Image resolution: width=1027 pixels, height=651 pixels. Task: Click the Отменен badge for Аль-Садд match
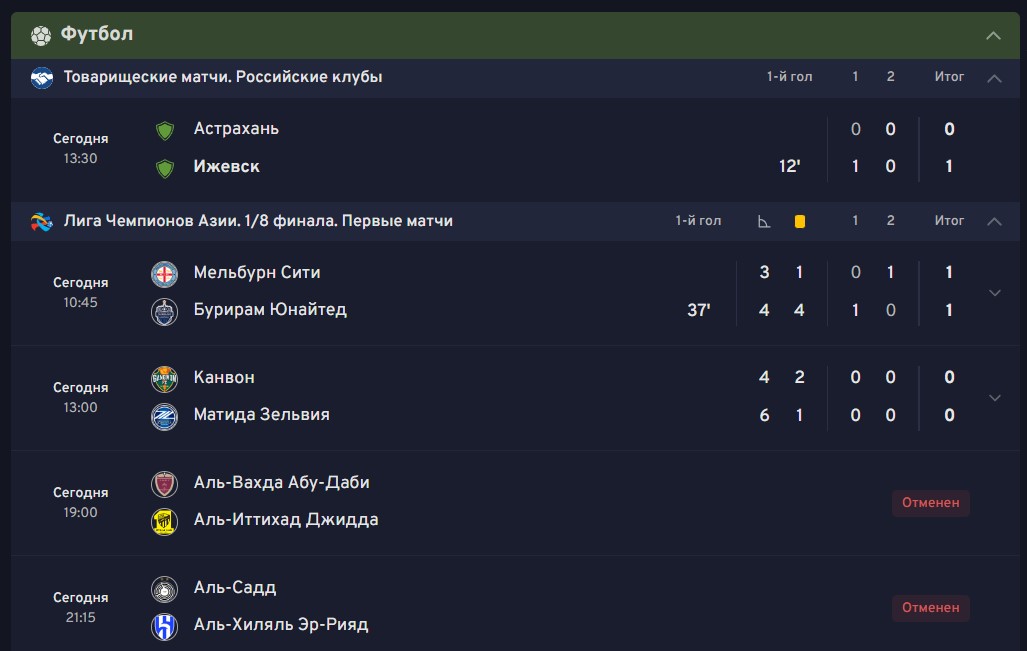[930, 607]
